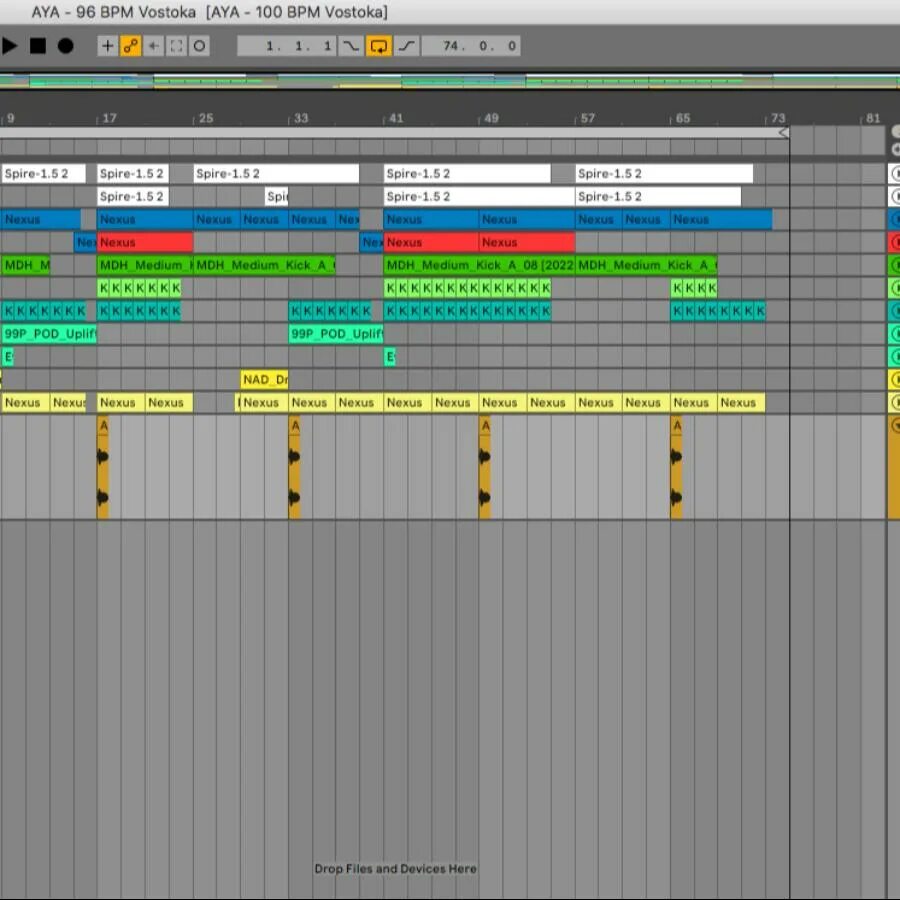Click the loop brace end handle near bar 73
Image resolution: width=900 pixels, height=900 pixels.
784,133
